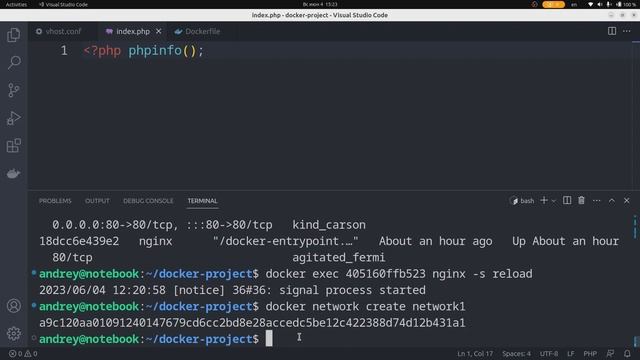Click 'kind_carson' container name
This screenshot has height=360, width=640.
pos(329,225)
